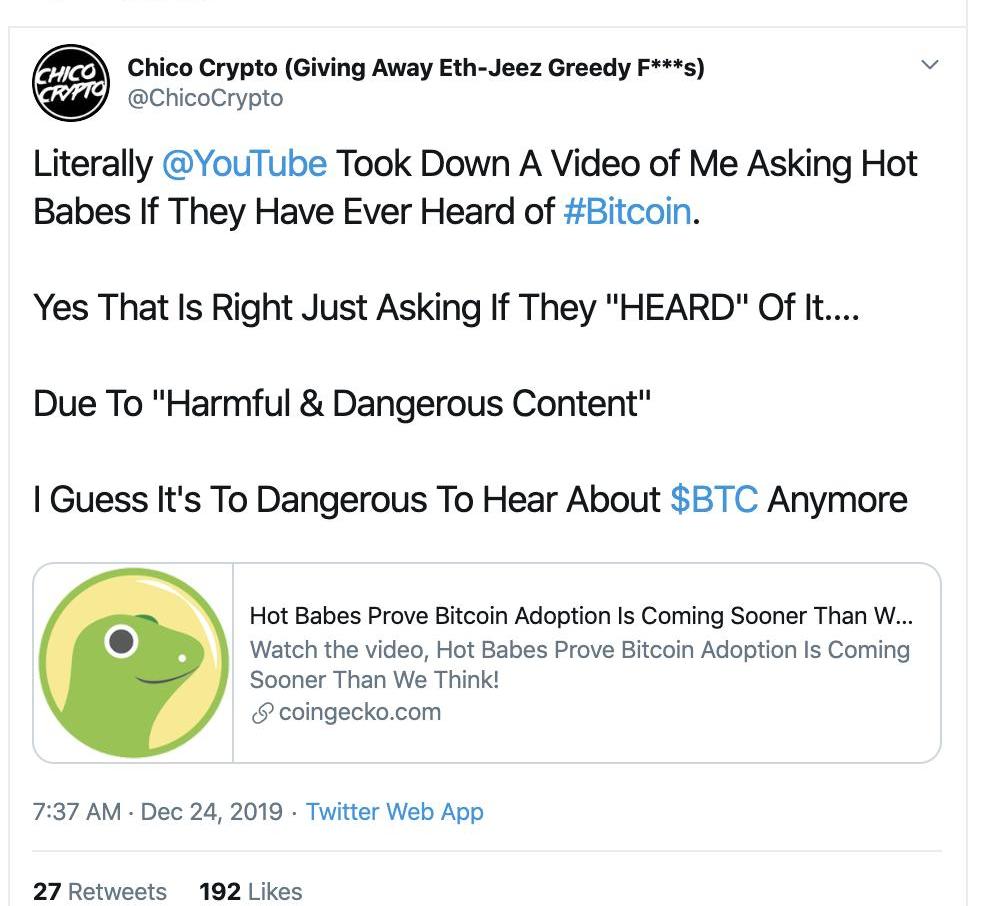Click the 7:37 AM Dec 24, 2019 timestamp
The image size is (988, 906).
pos(157,811)
